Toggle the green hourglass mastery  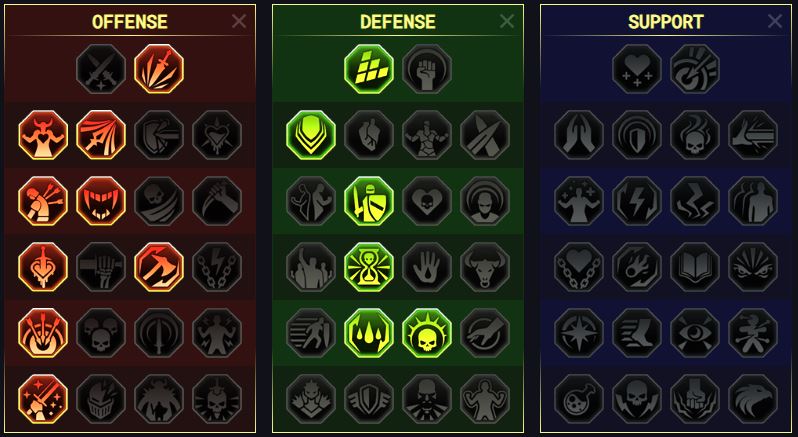pyautogui.click(x=369, y=267)
